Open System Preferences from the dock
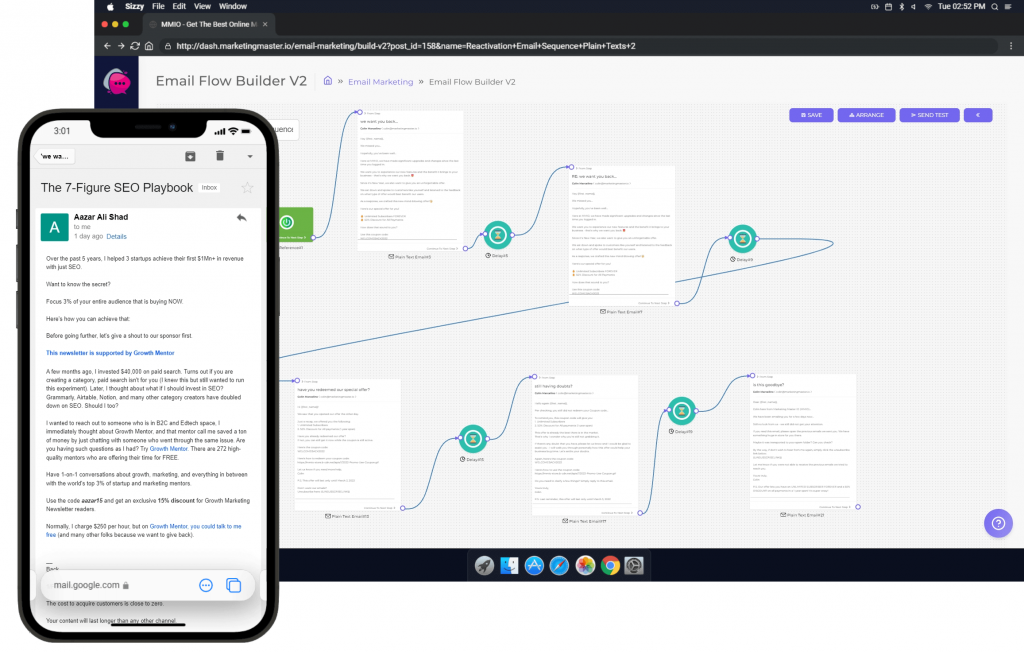1024x652 pixels. (x=634, y=565)
